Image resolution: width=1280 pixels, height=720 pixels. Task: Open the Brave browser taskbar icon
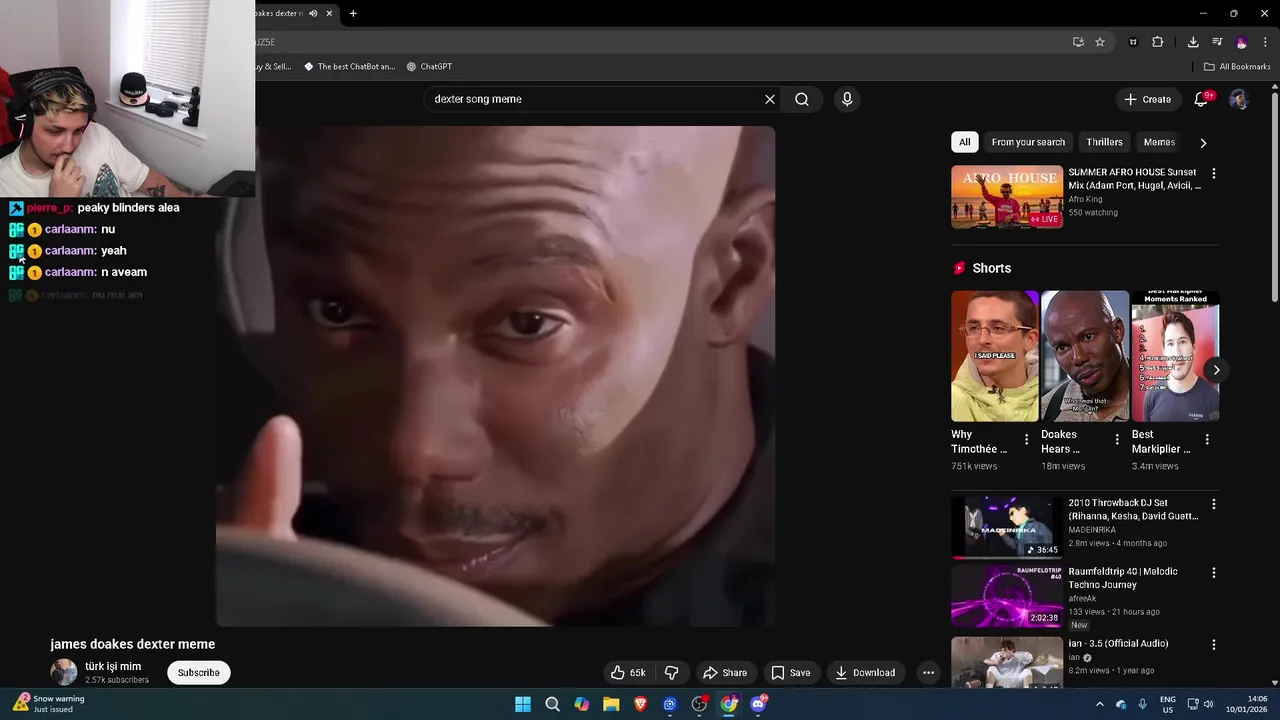click(641, 704)
